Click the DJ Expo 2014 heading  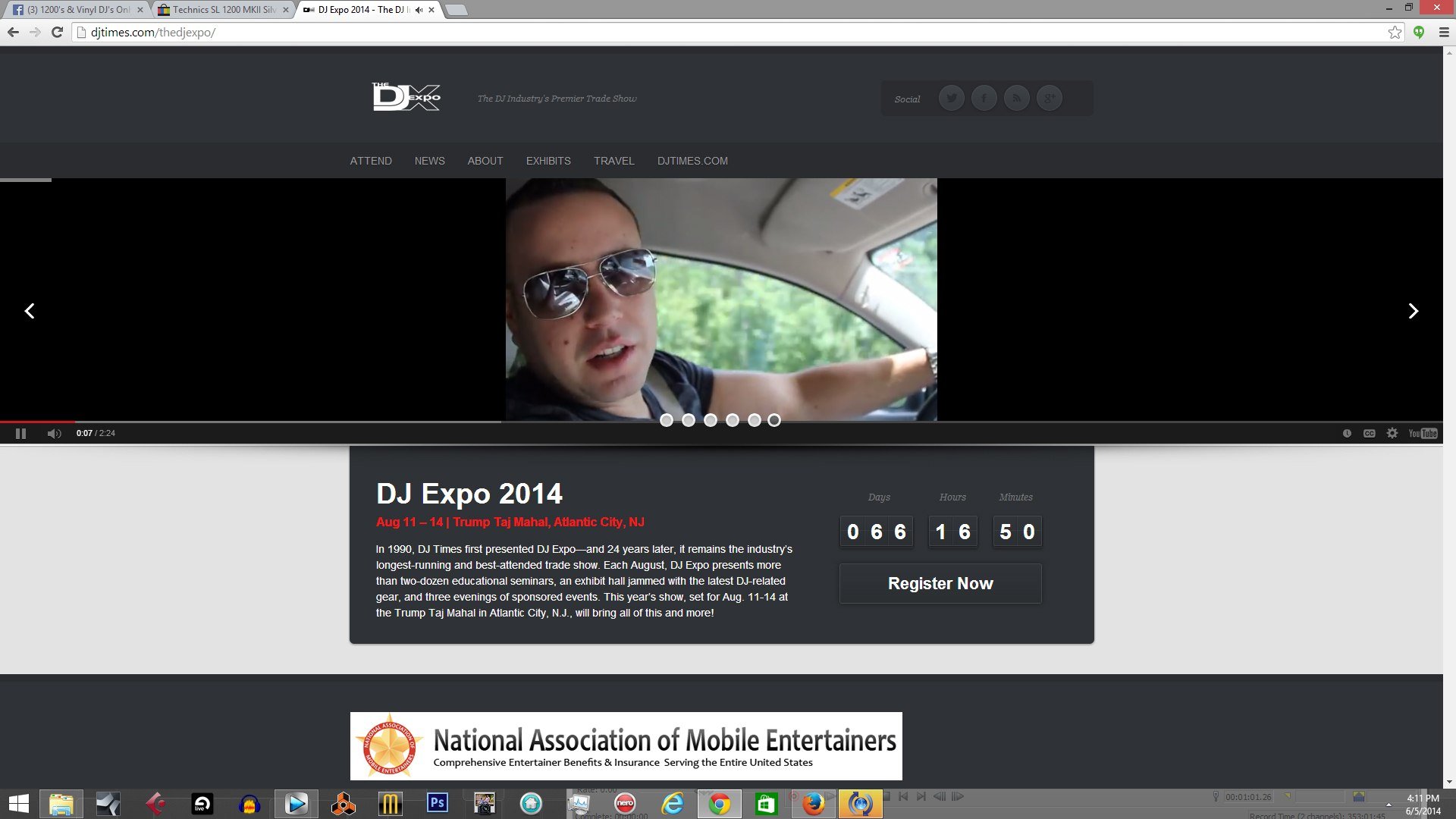coord(469,494)
